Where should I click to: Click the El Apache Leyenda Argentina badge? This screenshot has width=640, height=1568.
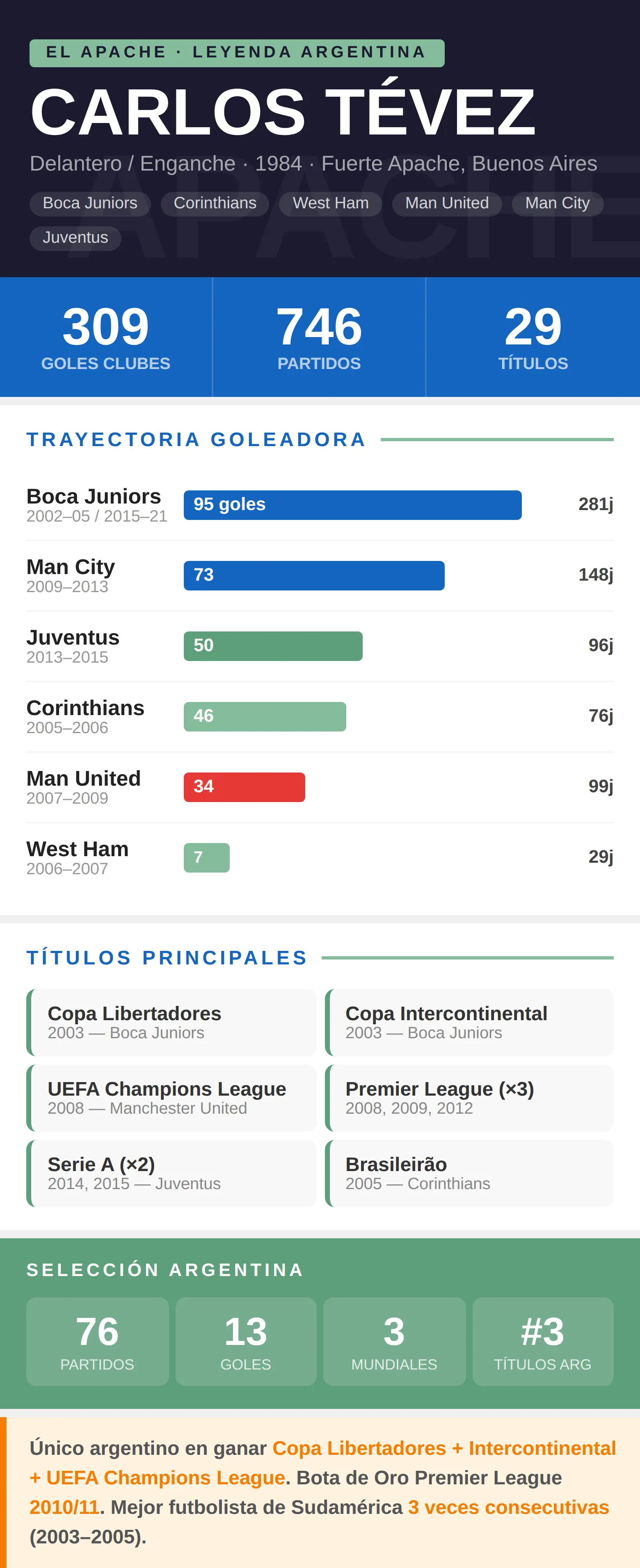[237, 53]
